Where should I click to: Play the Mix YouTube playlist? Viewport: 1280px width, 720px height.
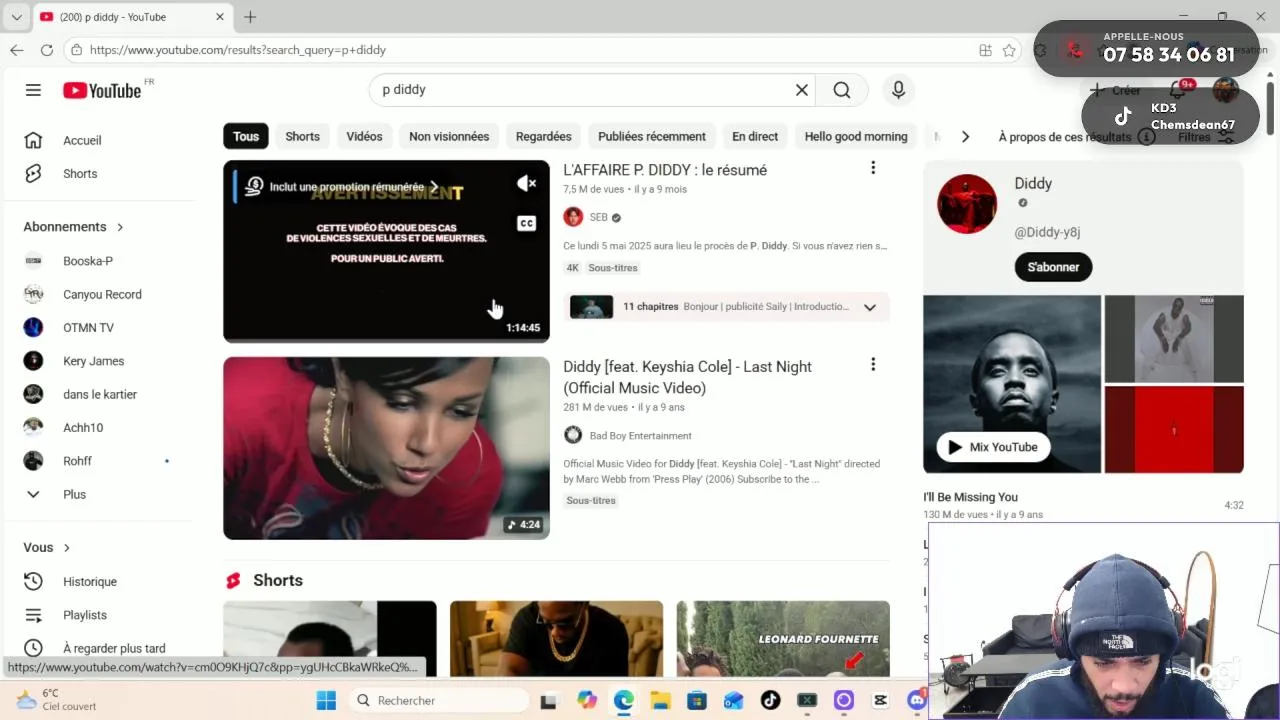pos(992,447)
